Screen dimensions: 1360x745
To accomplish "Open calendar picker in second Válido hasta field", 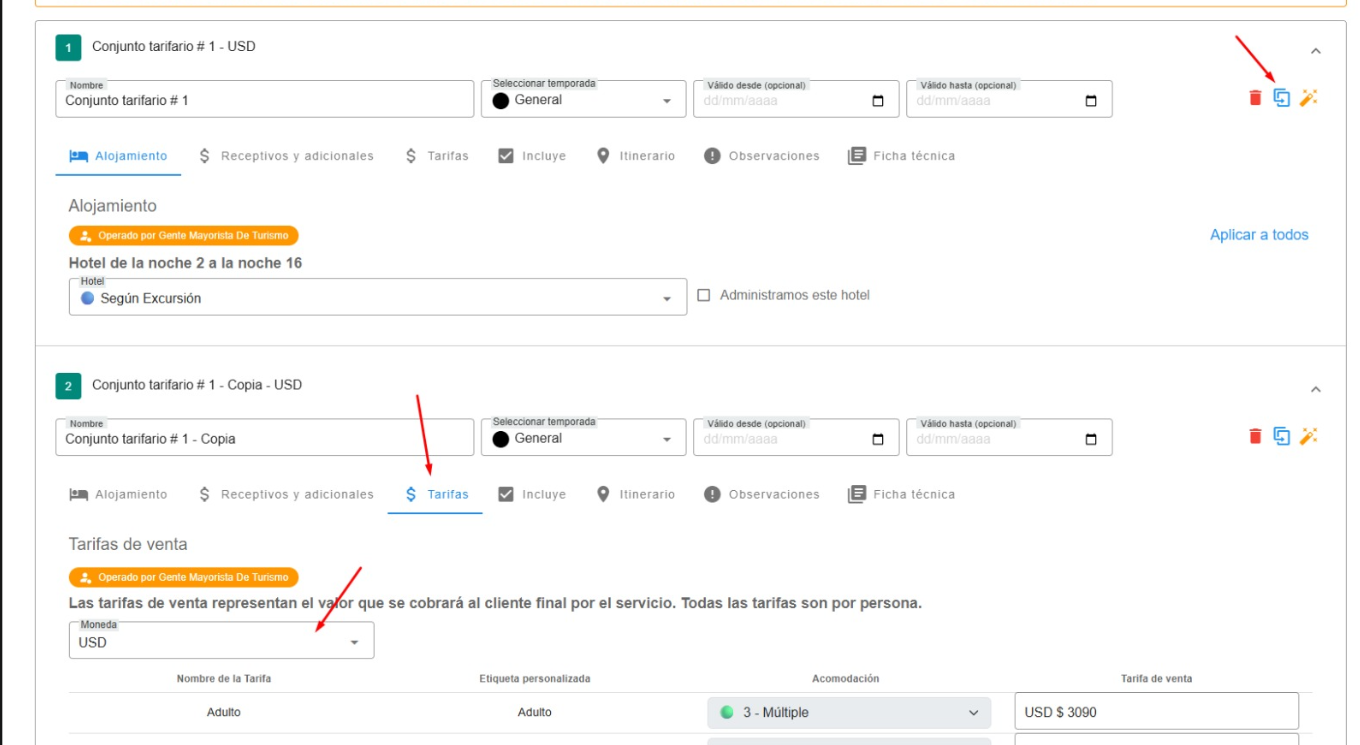I will pyautogui.click(x=1091, y=439).
